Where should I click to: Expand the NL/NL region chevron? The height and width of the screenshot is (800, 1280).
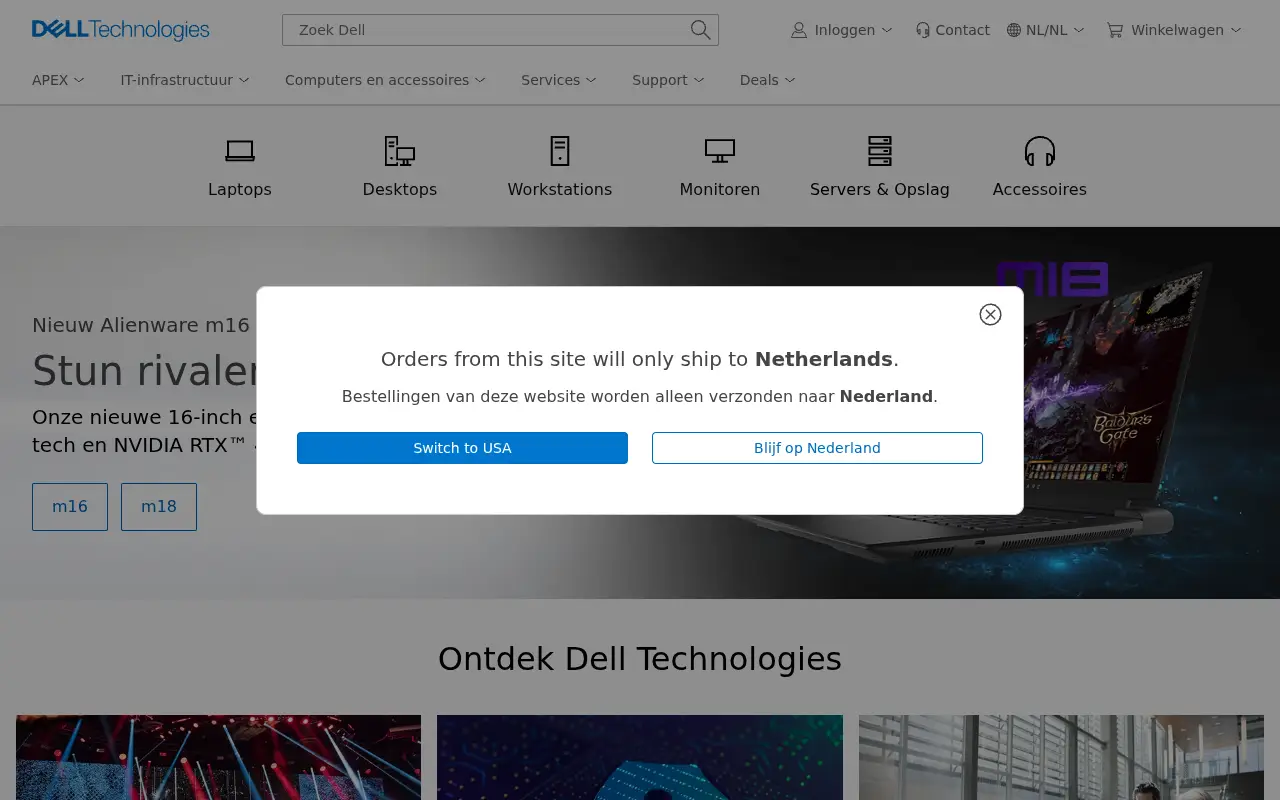coord(1079,30)
